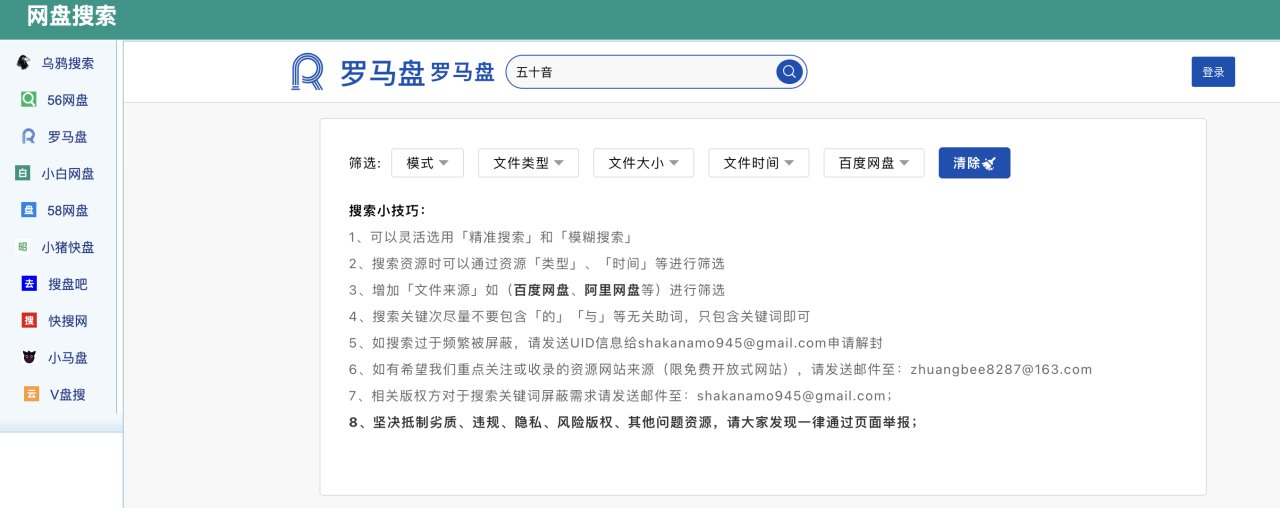The image size is (1280, 508).
Task: Click the 搜索小技巧 heading
Action: click(388, 211)
